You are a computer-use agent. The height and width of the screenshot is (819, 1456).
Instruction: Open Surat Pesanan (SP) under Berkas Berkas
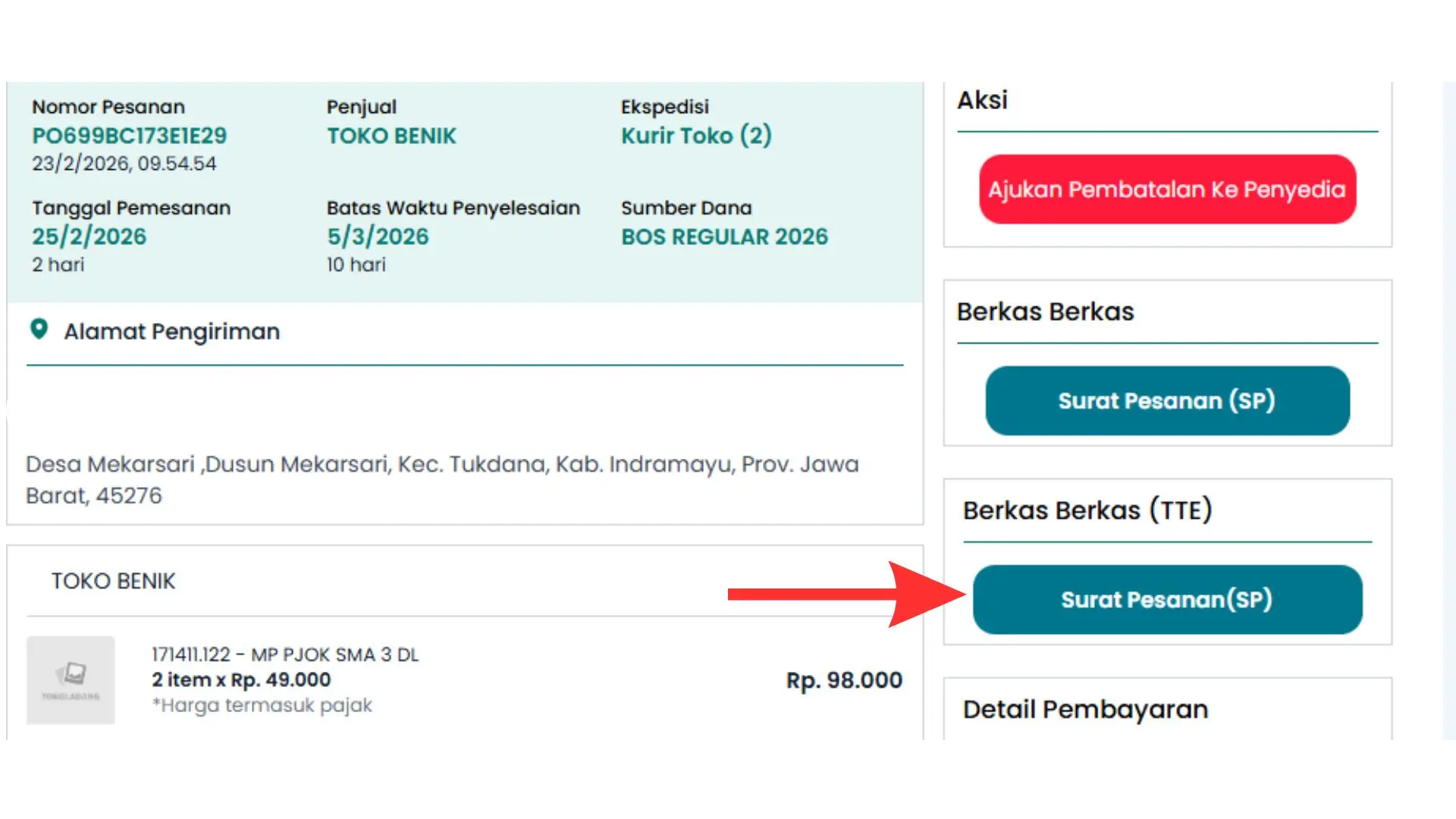click(1167, 400)
